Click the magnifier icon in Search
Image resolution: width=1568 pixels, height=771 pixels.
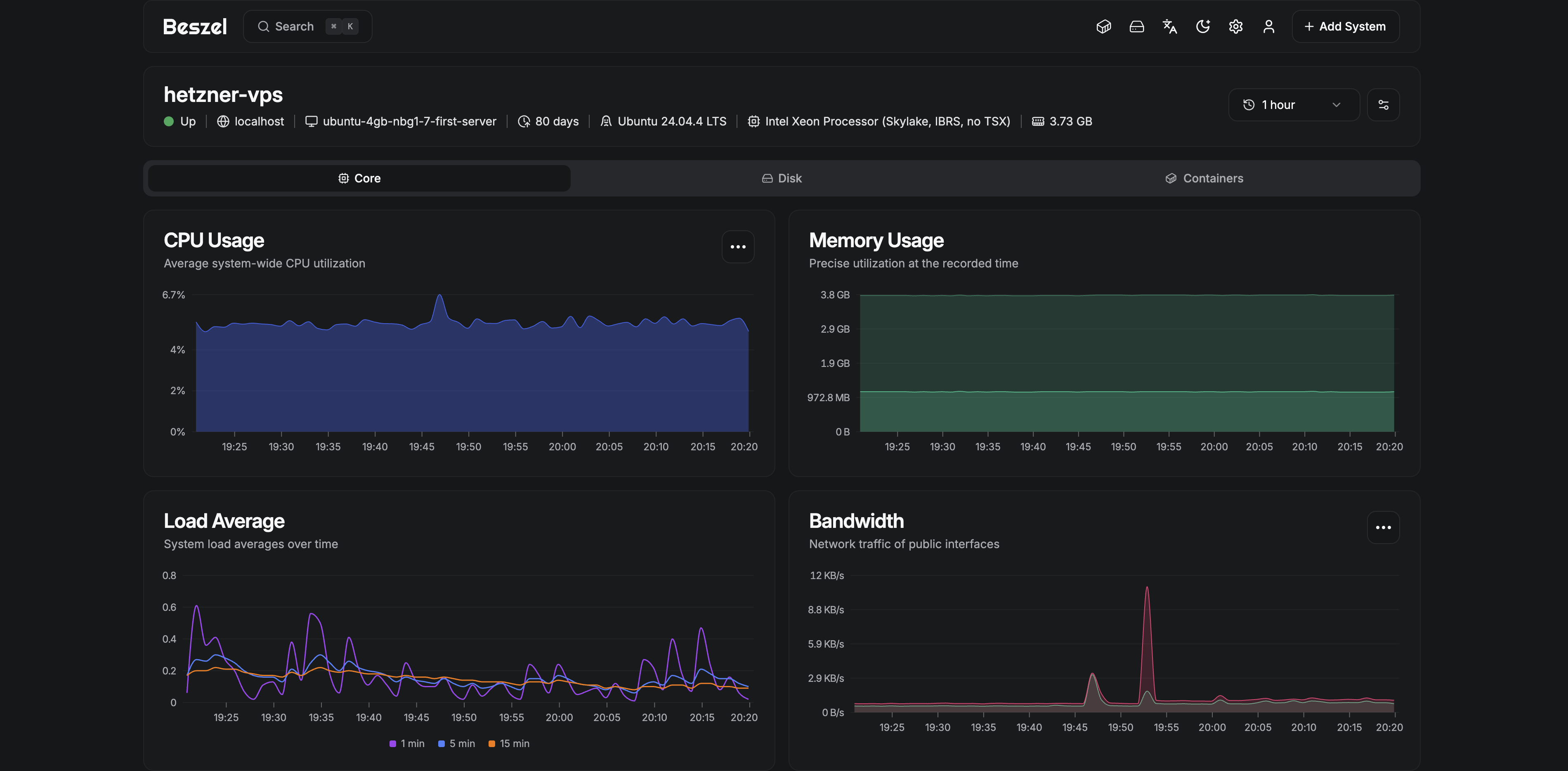click(263, 27)
